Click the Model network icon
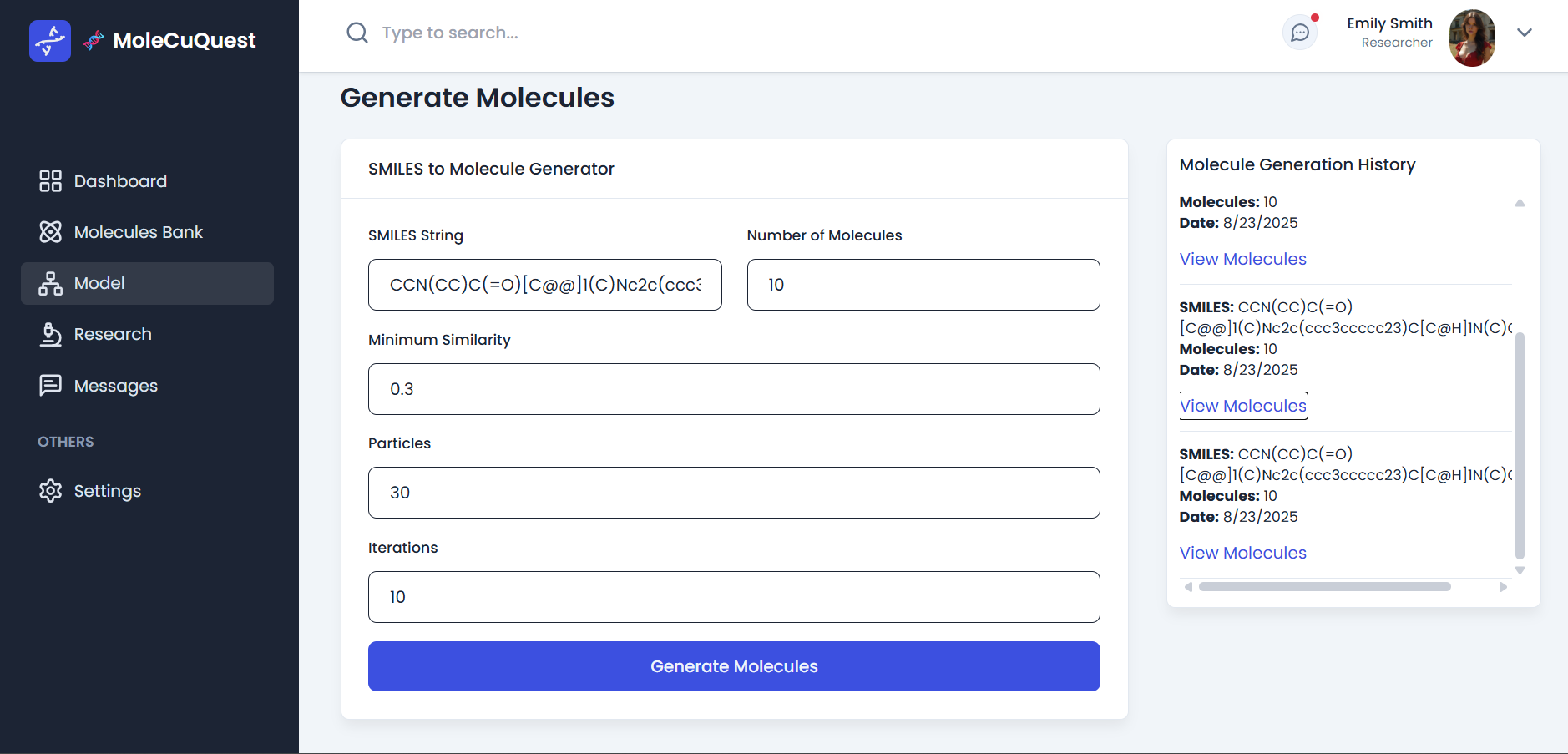1568x754 pixels. point(51,283)
